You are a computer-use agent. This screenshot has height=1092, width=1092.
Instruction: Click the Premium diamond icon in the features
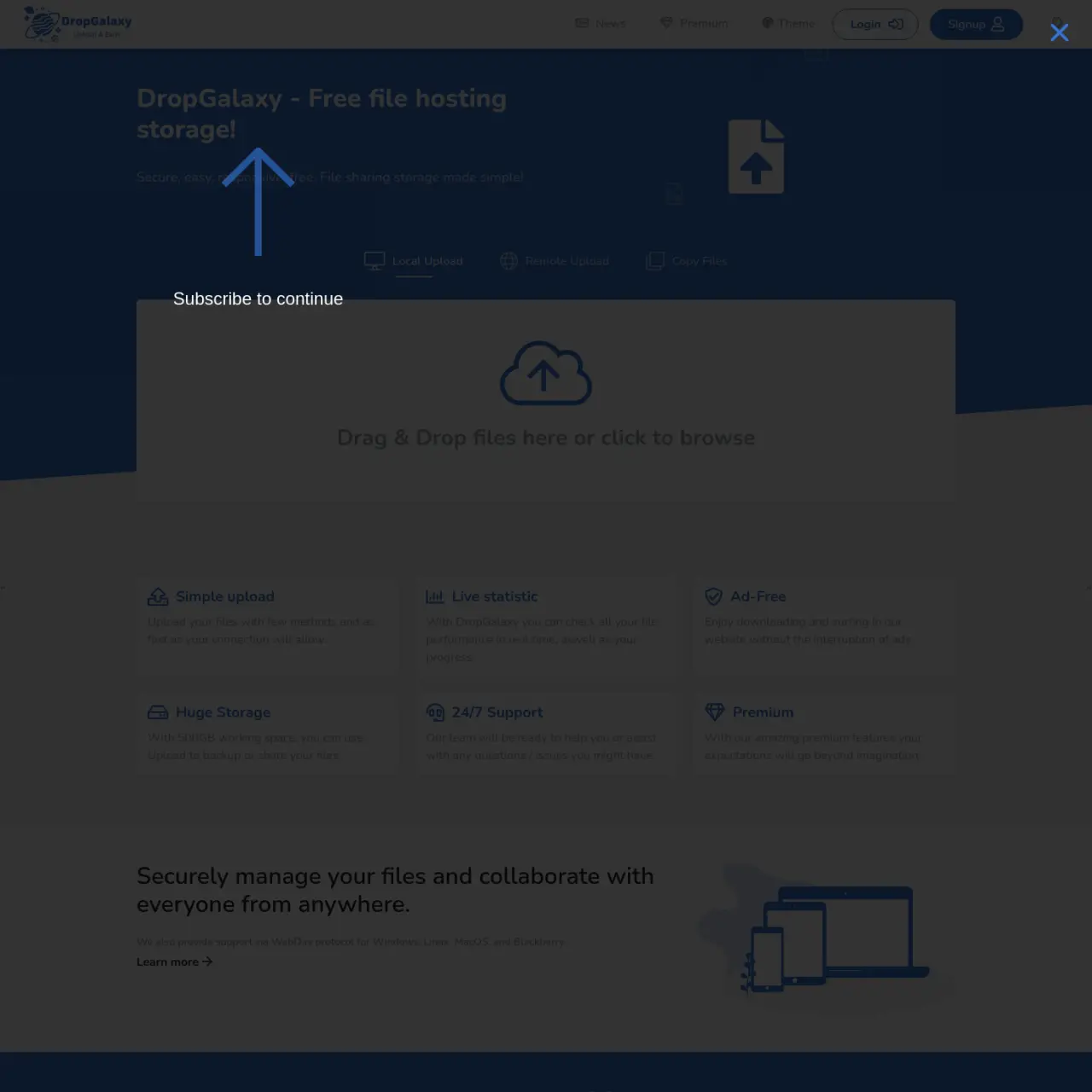pyautogui.click(x=714, y=712)
